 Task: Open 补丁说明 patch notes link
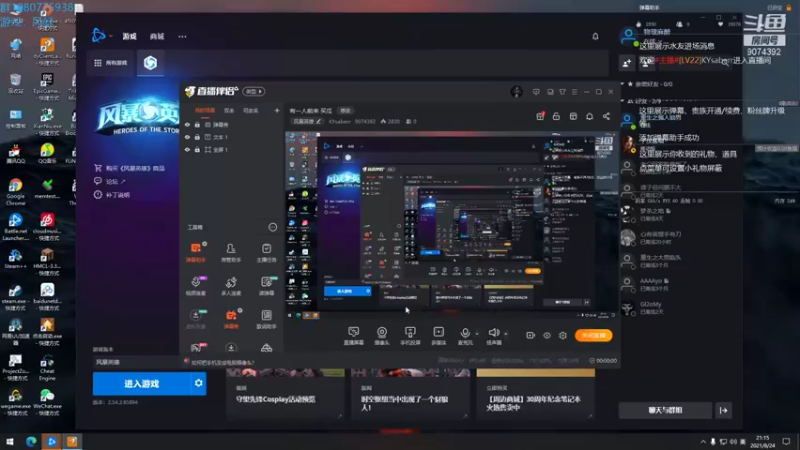[112, 194]
